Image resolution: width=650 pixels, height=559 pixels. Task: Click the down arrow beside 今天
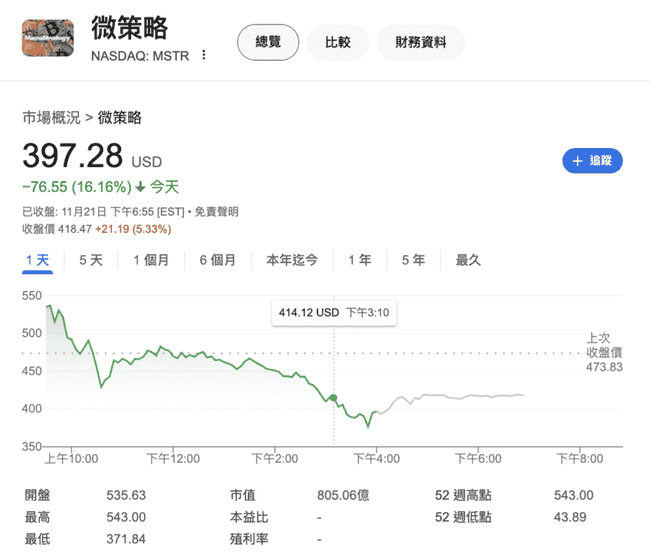141,187
